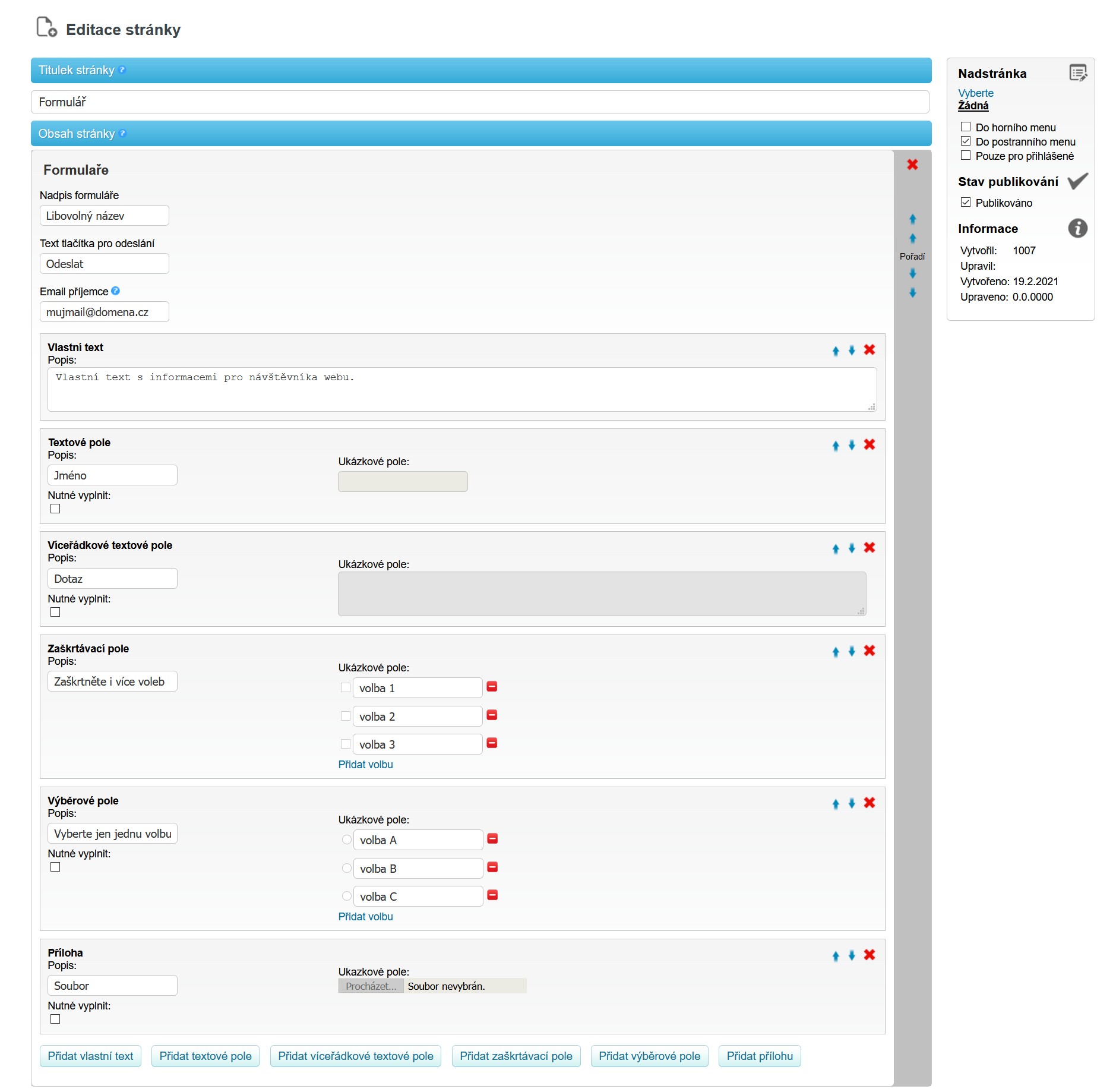
Task: Click Přidat přílohu button
Action: [x=759, y=1056]
